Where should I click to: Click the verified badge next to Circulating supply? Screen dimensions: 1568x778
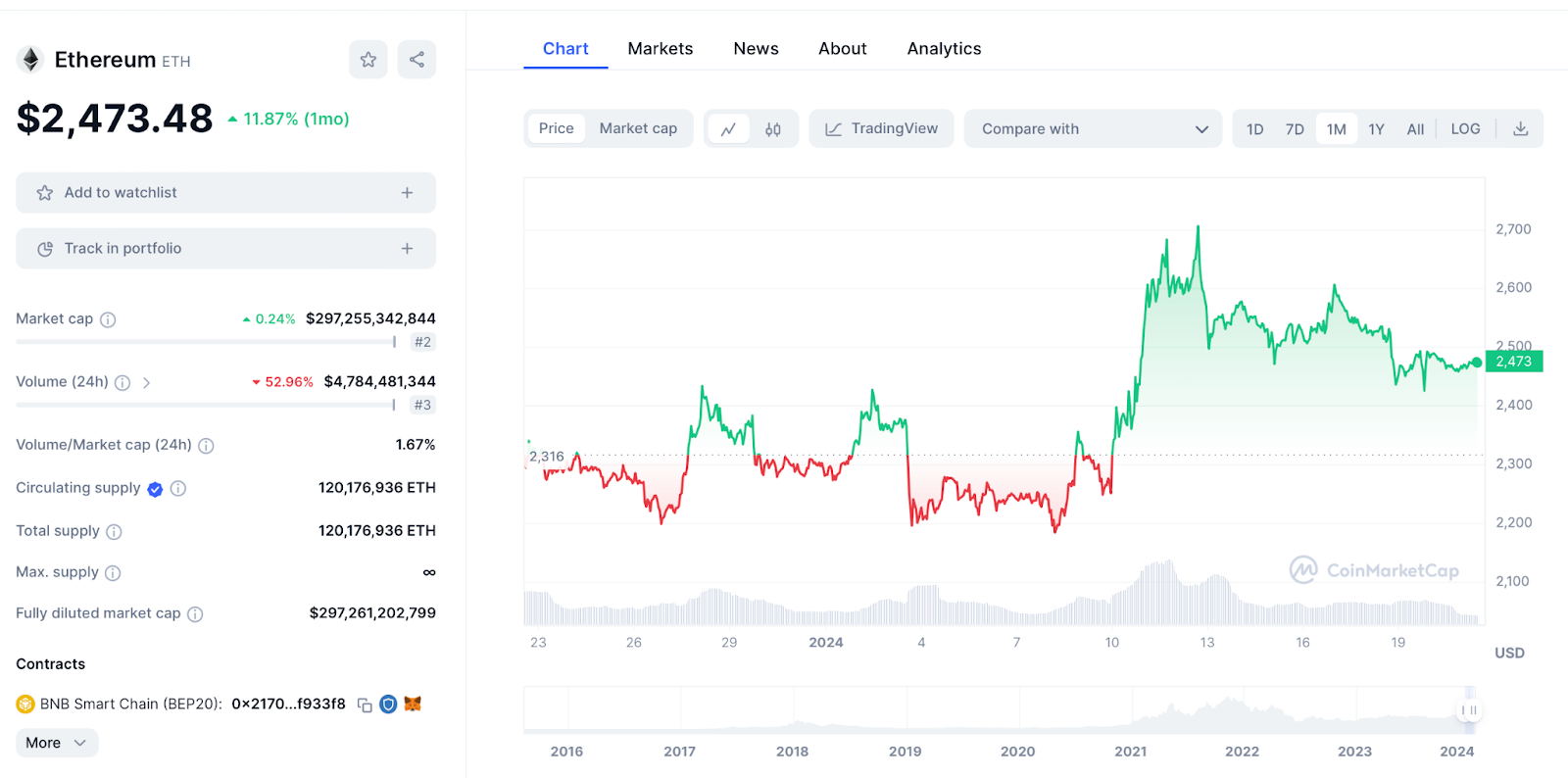point(155,489)
